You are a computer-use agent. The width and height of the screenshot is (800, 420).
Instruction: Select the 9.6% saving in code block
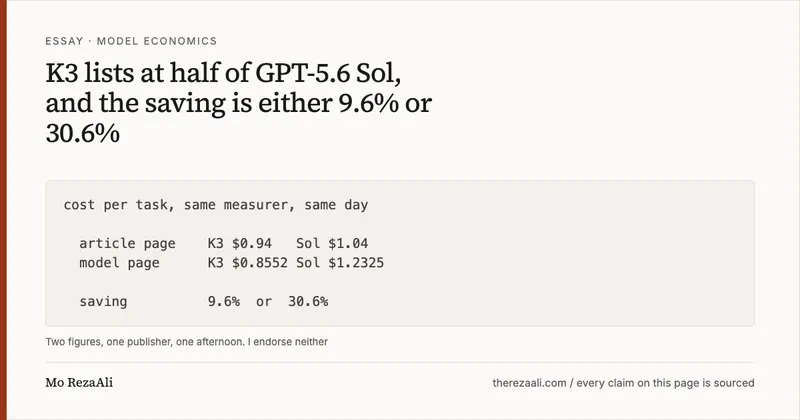click(223, 302)
